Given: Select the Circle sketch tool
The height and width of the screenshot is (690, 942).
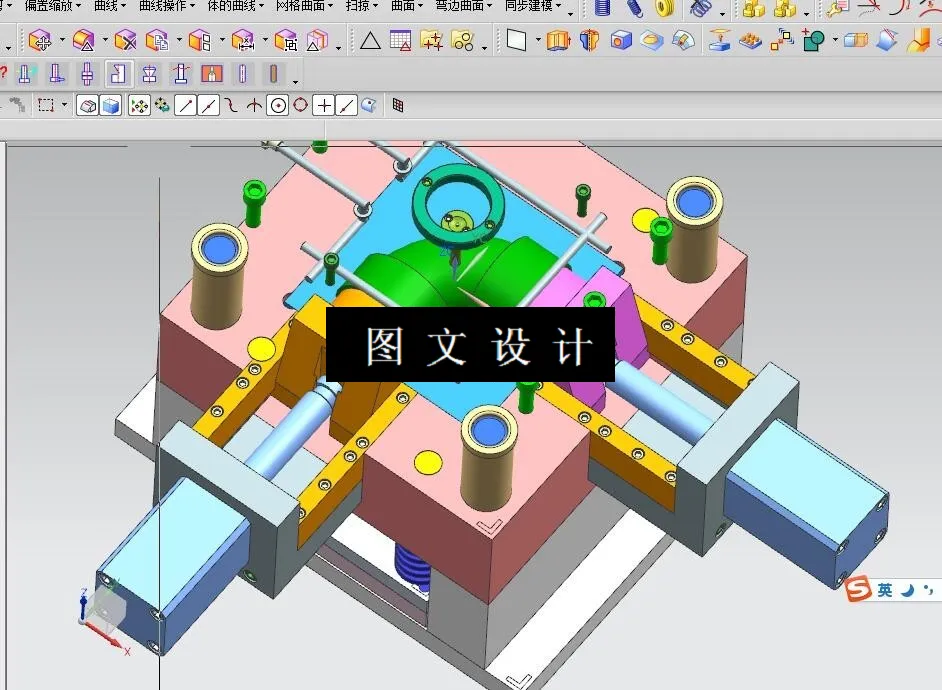Looking at the screenshot, I should (x=279, y=104).
